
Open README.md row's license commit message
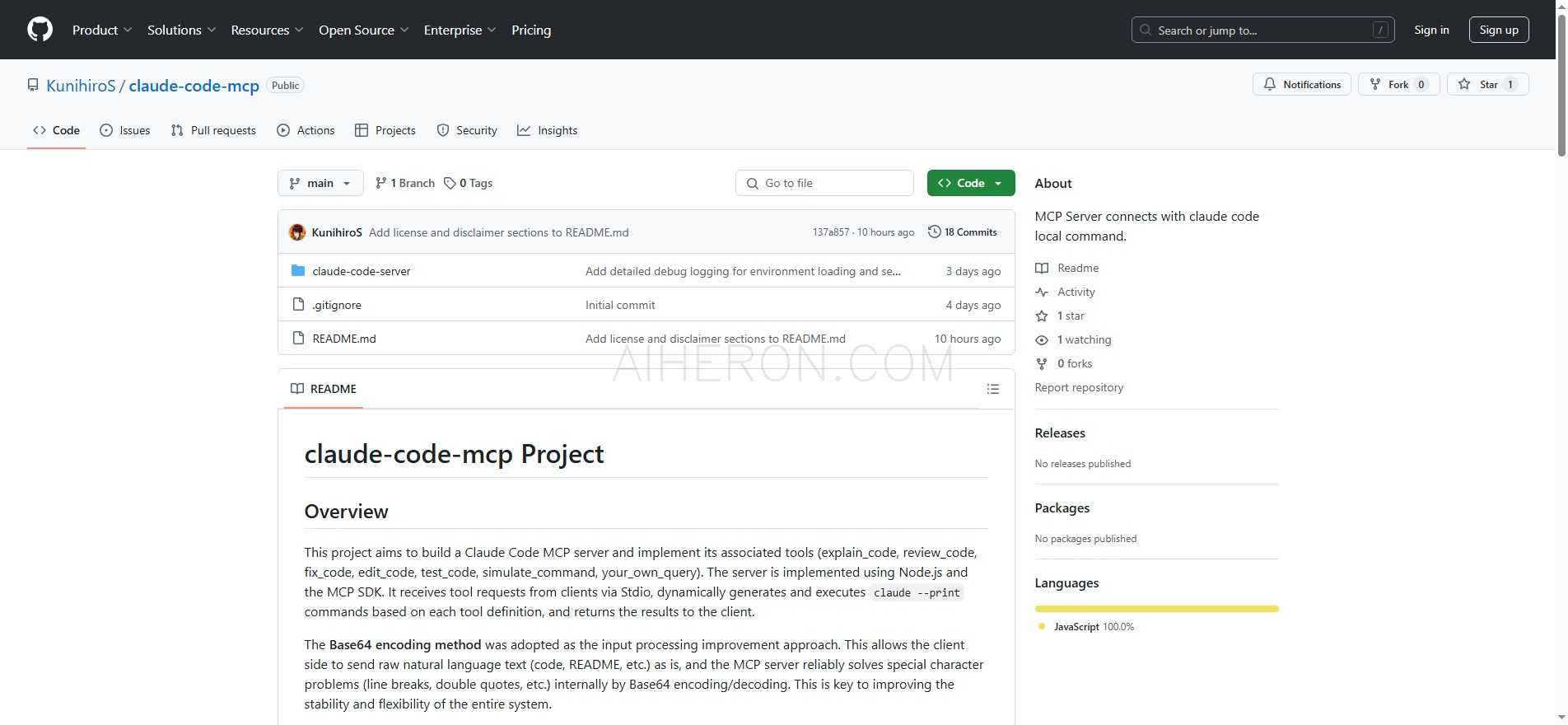(716, 339)
